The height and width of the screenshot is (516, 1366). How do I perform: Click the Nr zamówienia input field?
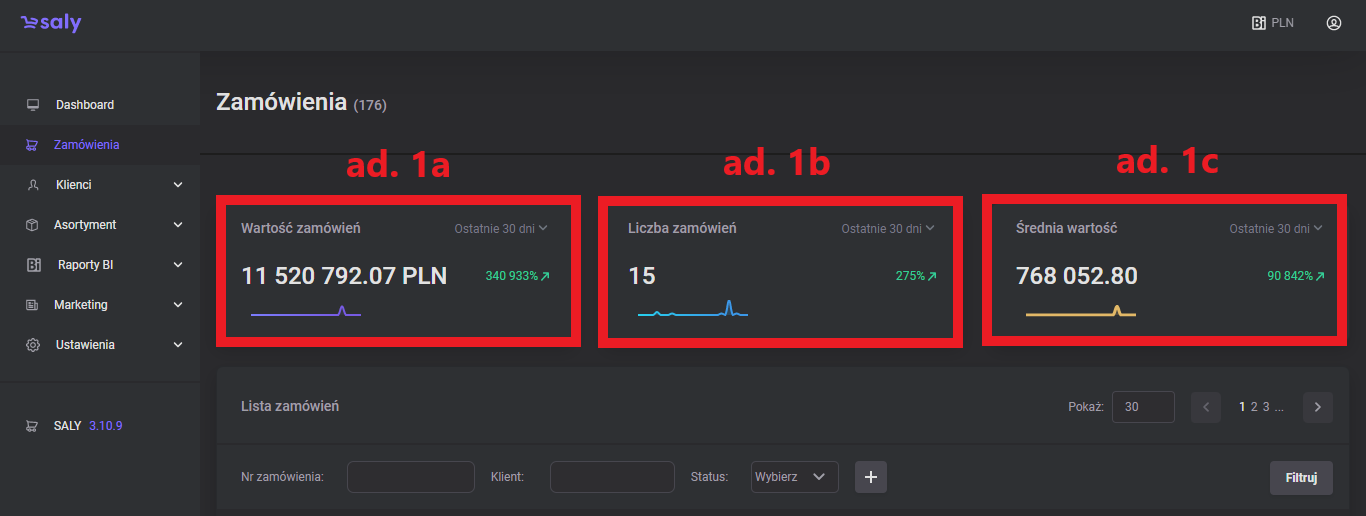pyautogui.click(x=410, y=477)
